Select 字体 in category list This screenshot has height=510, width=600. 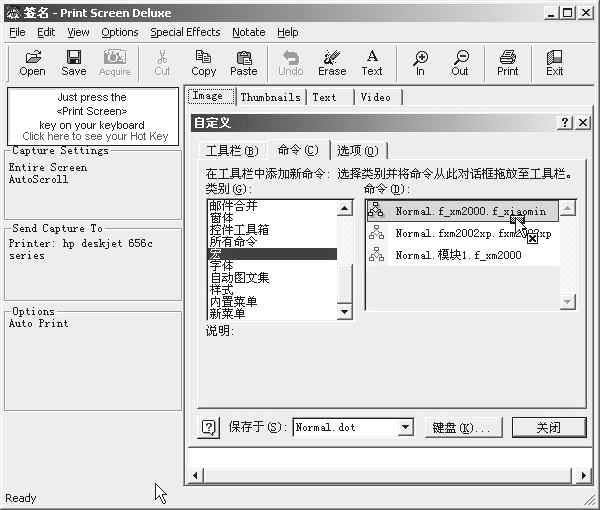pyautogui.click(x=272, y=266)
